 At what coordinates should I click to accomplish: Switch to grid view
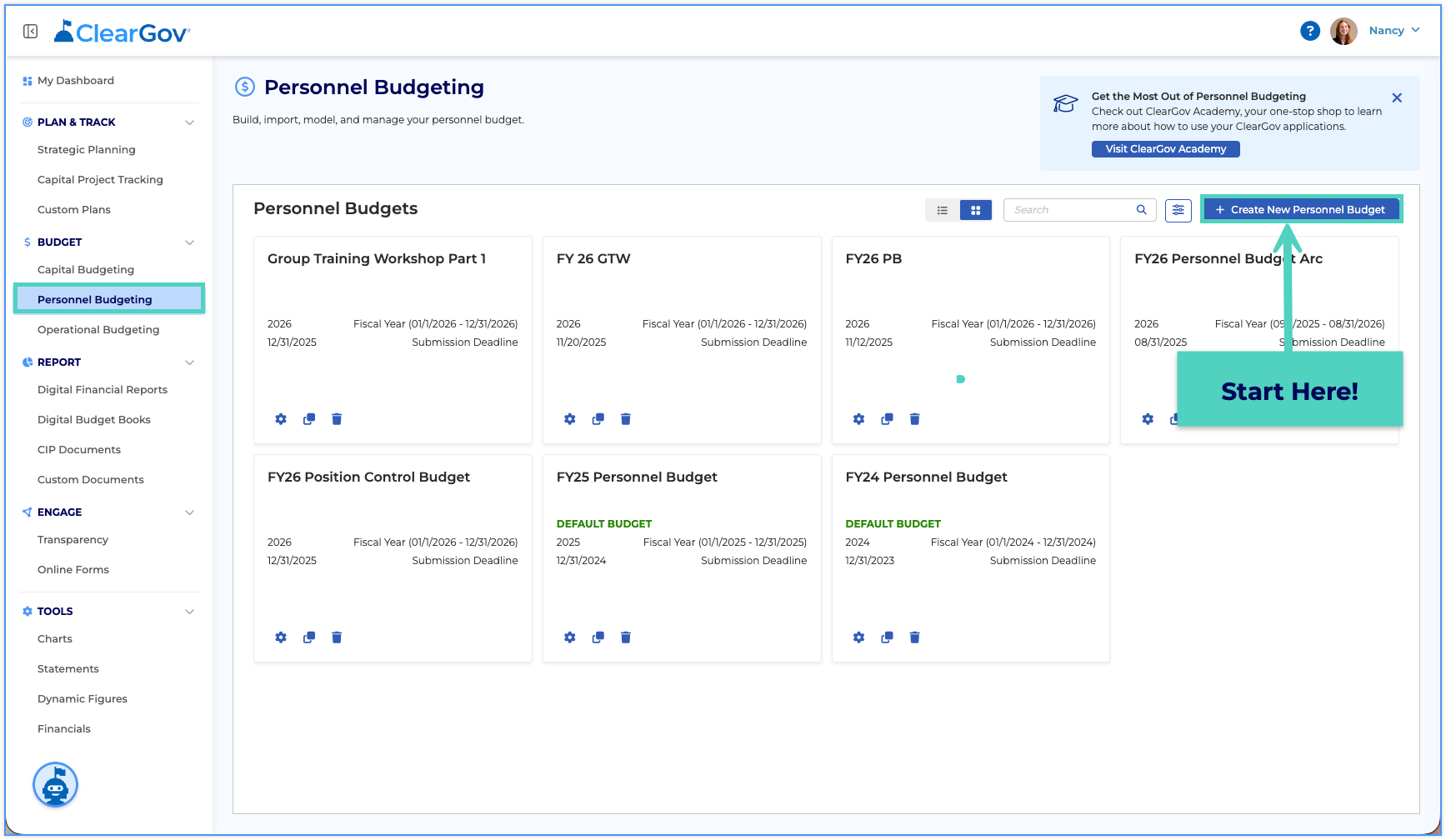tap(975, 210)
